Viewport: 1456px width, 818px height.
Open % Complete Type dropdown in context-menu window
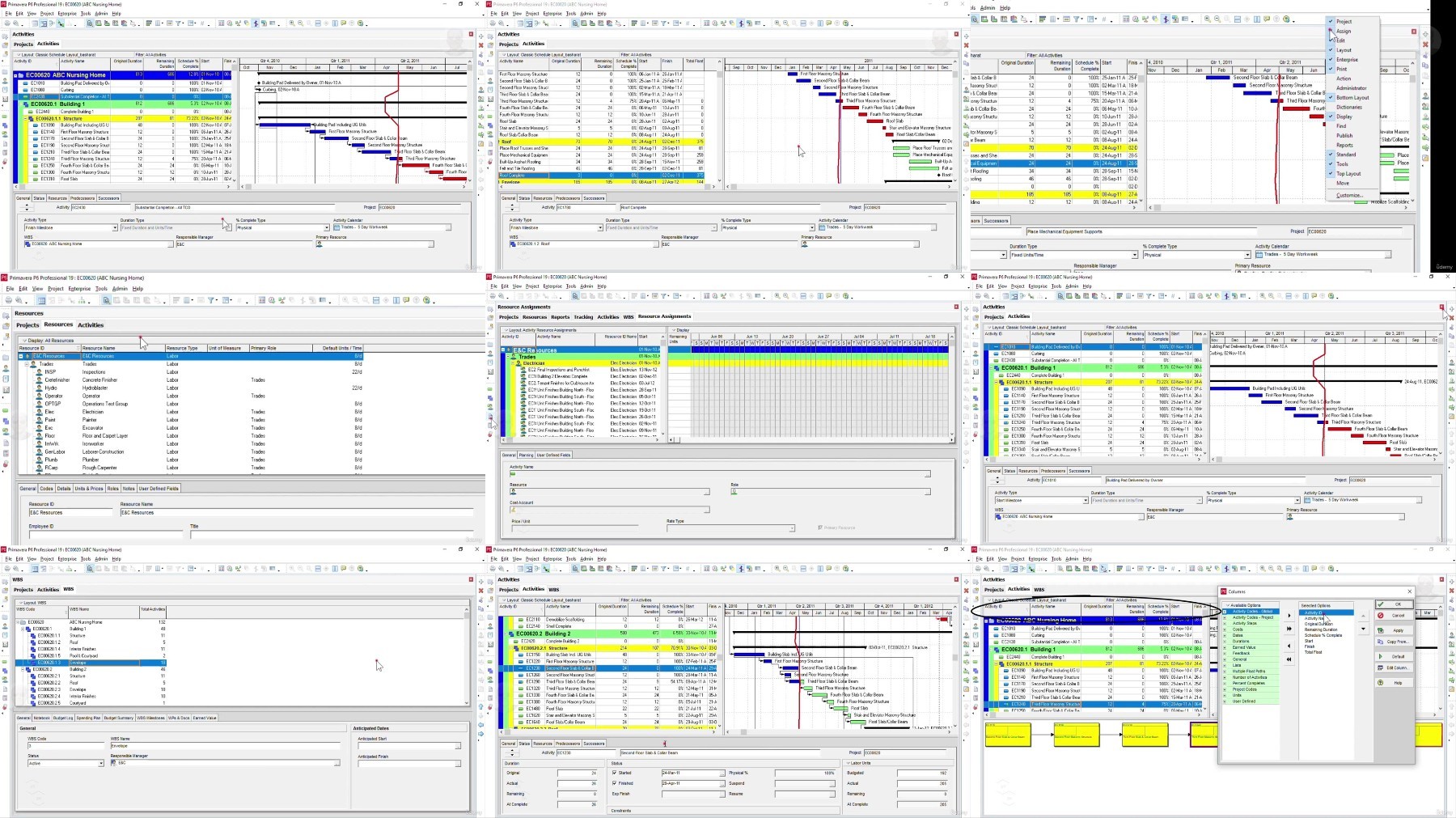pos(1246,255)
